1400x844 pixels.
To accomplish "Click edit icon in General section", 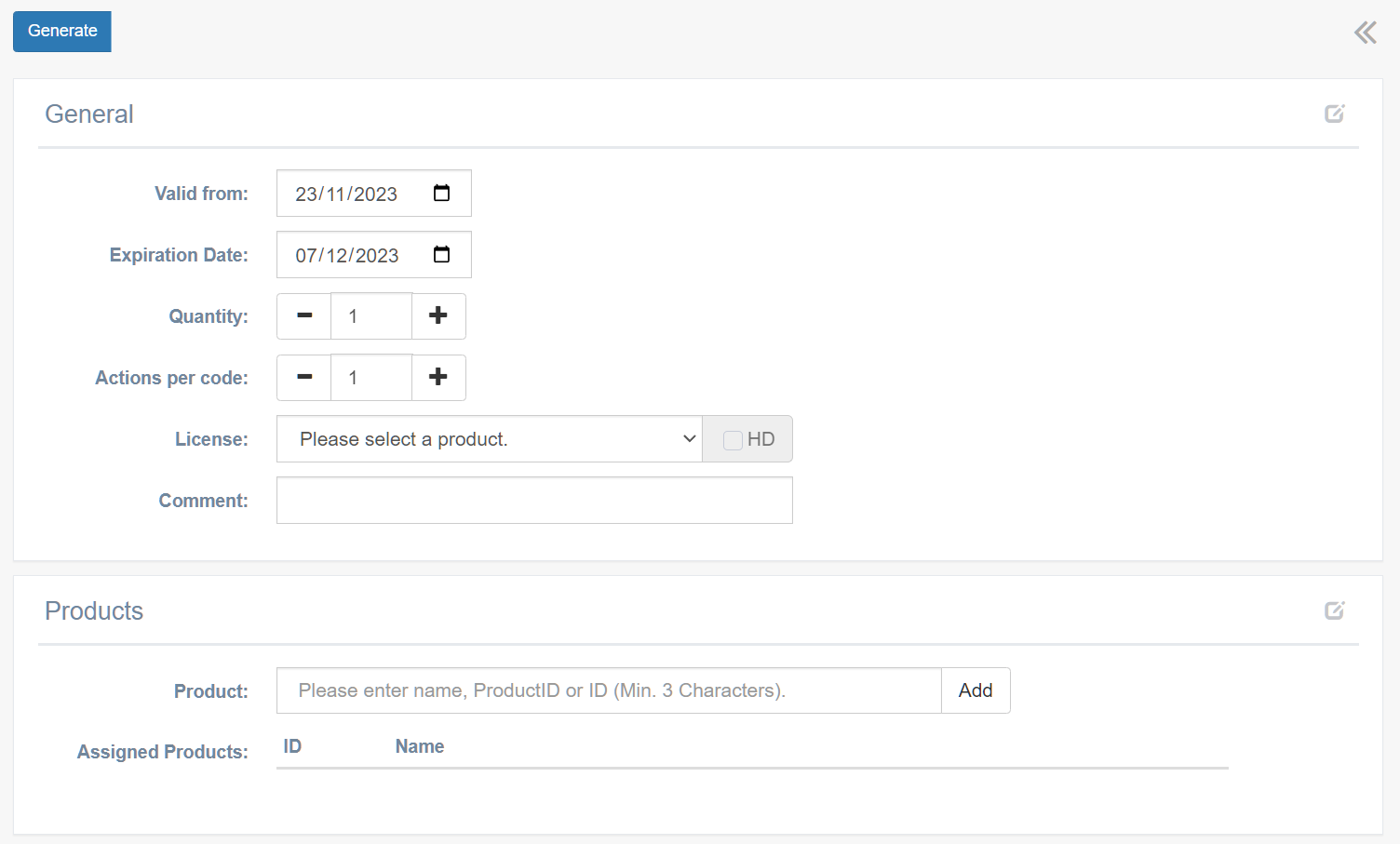I will (x=1334, y=114).
